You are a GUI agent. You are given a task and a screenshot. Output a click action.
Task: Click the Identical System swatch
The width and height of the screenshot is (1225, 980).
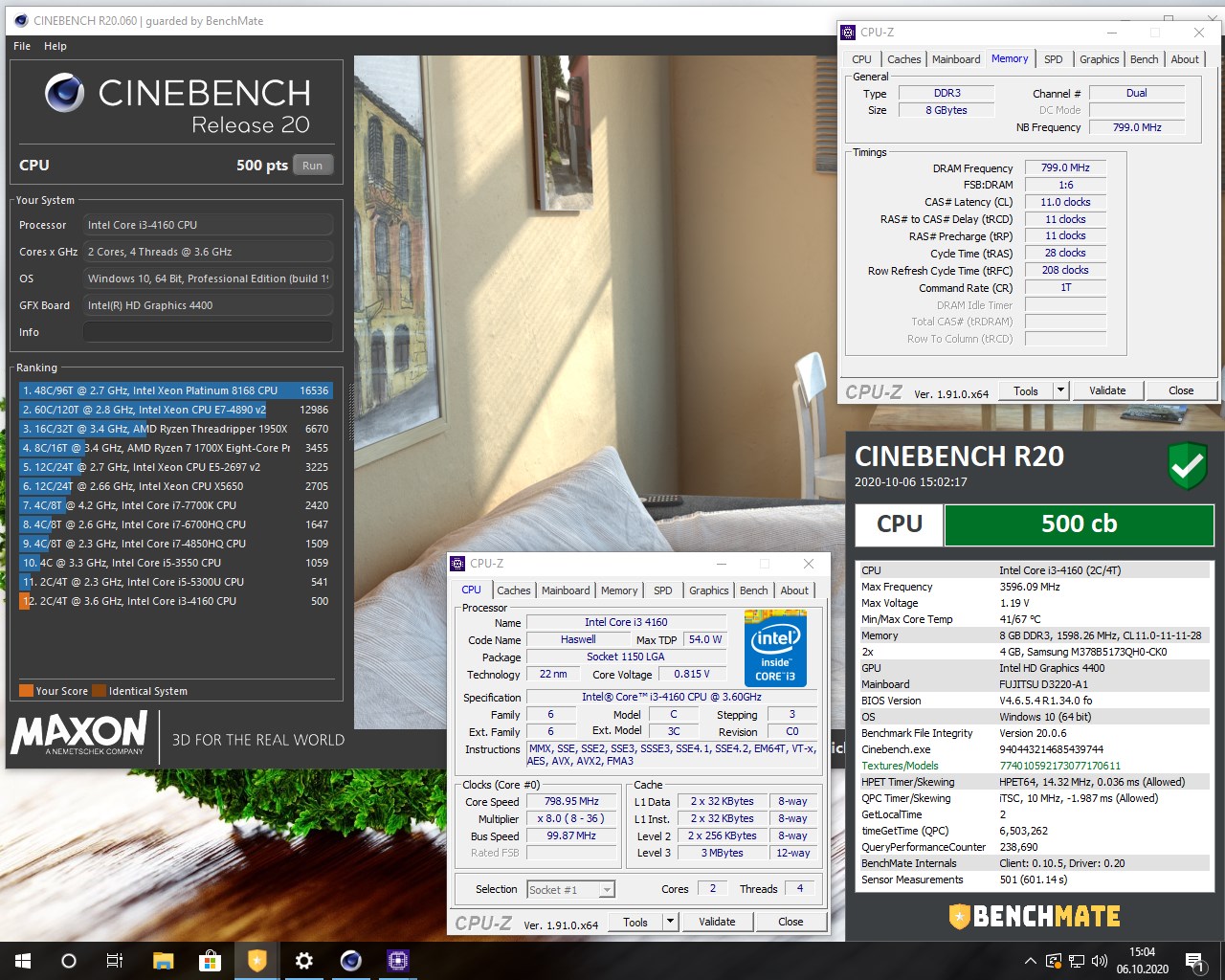pos(100,691)
